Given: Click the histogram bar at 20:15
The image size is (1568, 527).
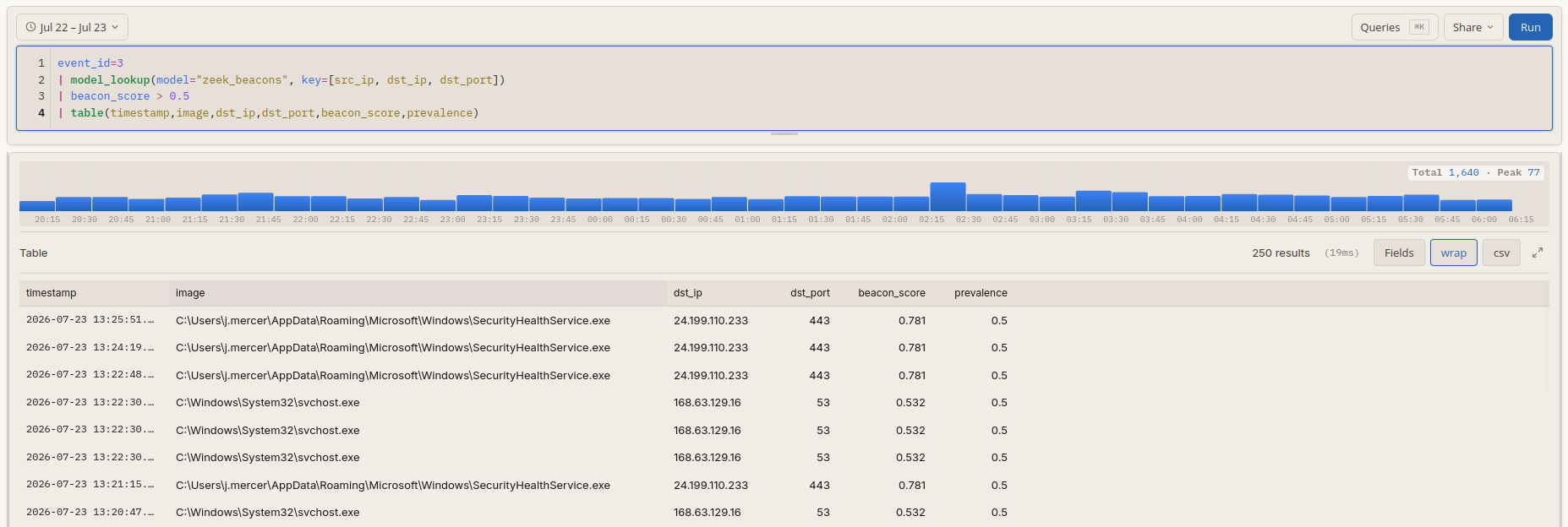Looking at the screenshot, I should click(37, 205).
